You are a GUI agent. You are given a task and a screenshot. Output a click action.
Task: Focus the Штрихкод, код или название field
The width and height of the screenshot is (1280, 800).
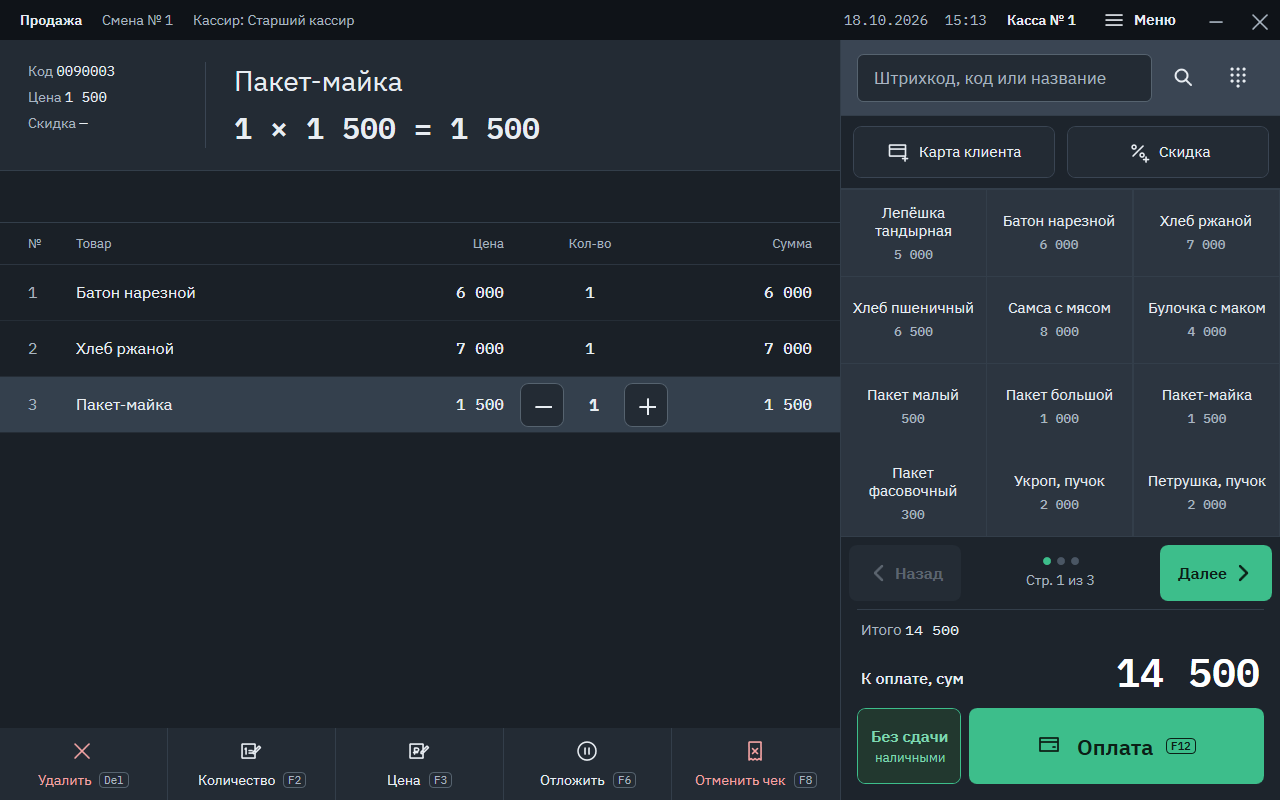(1004, 78)
